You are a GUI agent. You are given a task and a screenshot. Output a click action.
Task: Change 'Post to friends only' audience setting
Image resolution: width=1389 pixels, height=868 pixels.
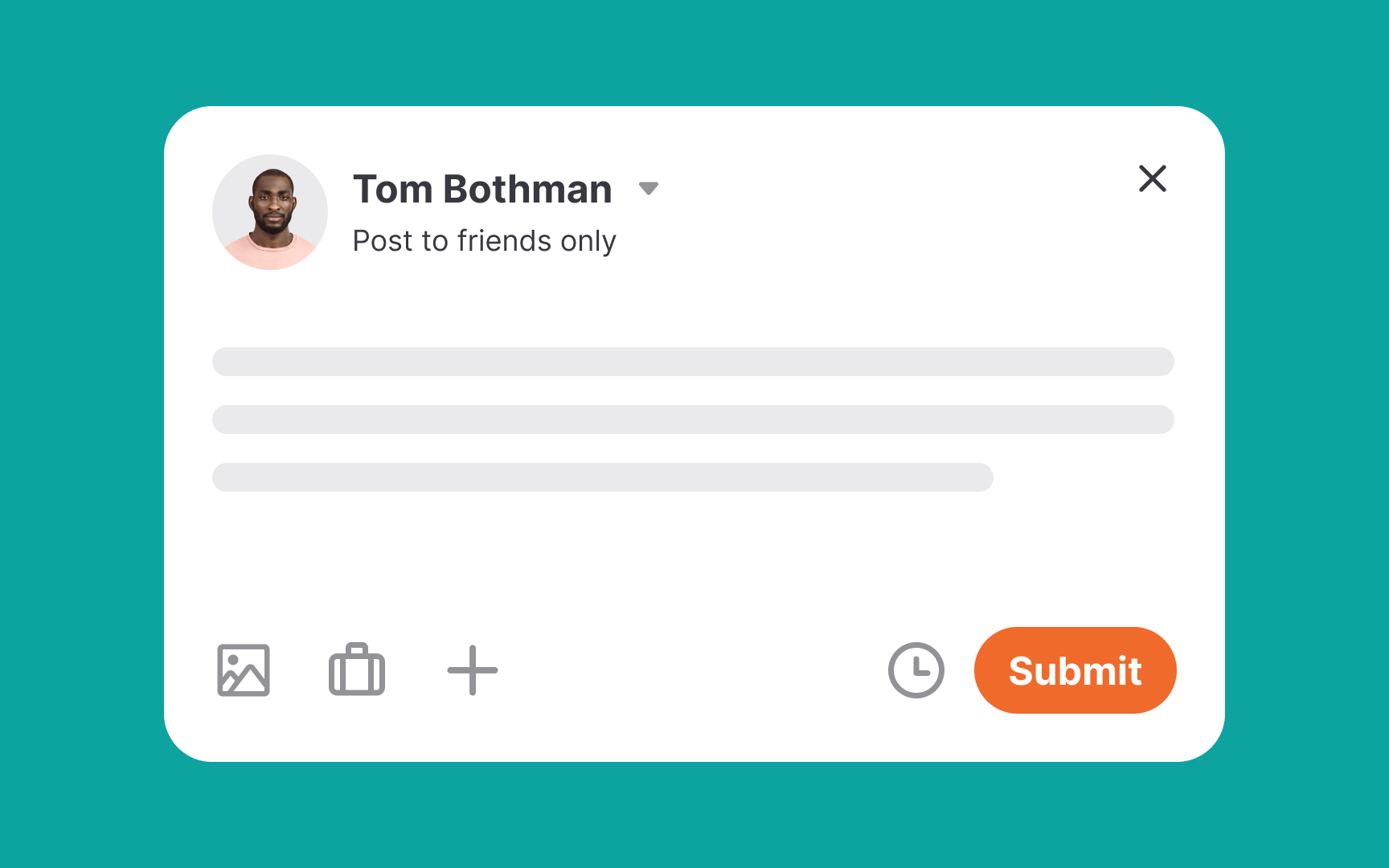tap(483, 240)
